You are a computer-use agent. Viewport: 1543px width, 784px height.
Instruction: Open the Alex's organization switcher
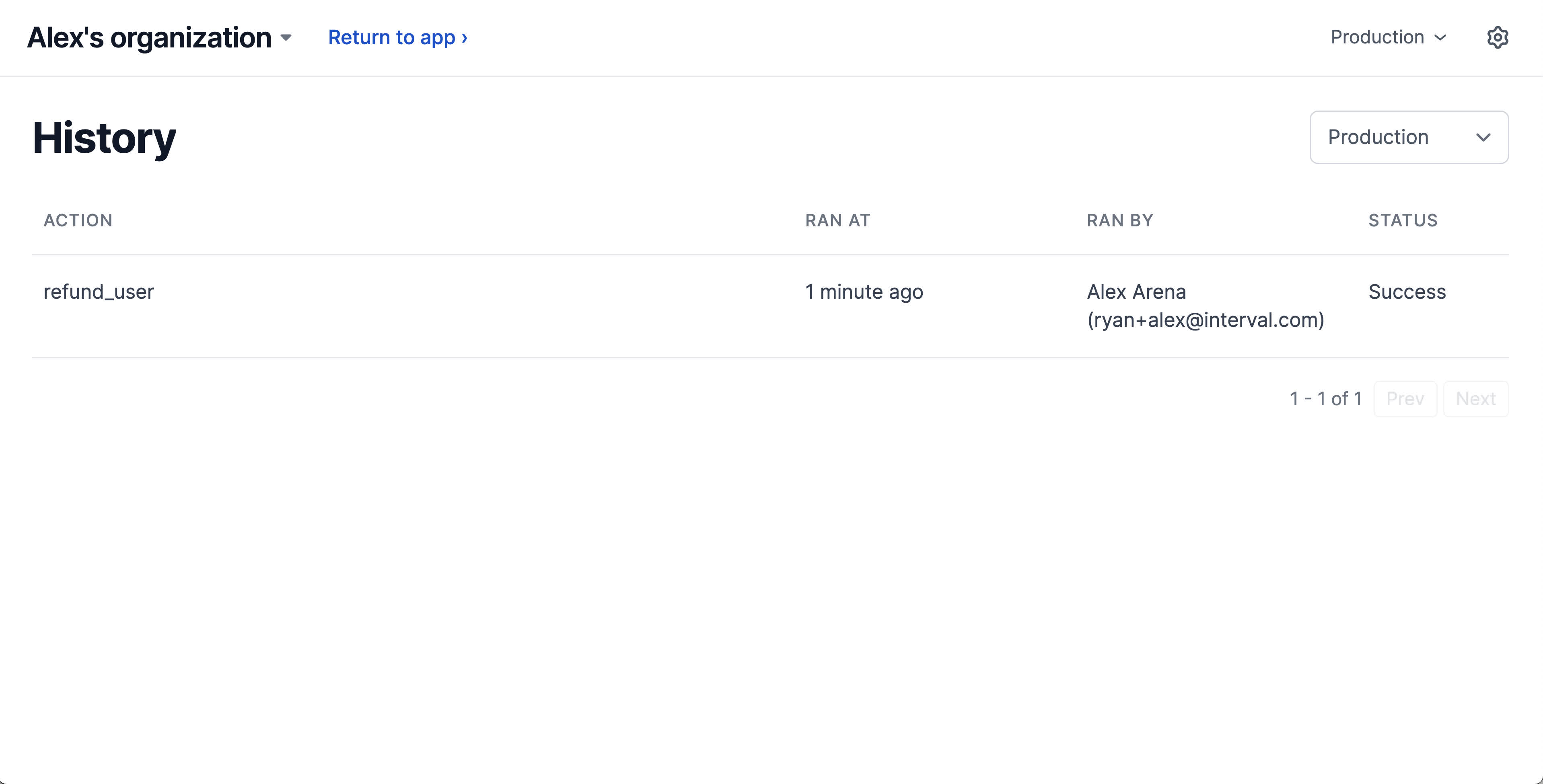[150, 38]
